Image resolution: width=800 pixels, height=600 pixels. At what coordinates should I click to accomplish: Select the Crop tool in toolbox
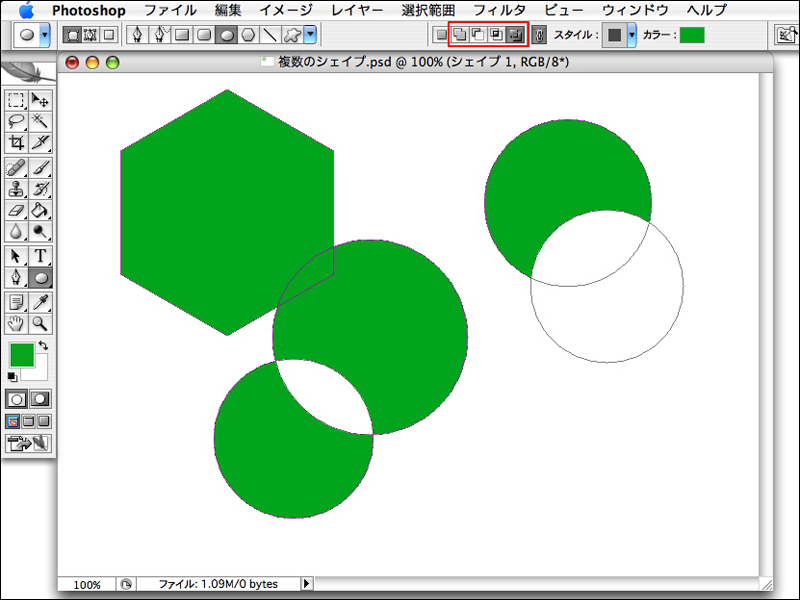16,143
